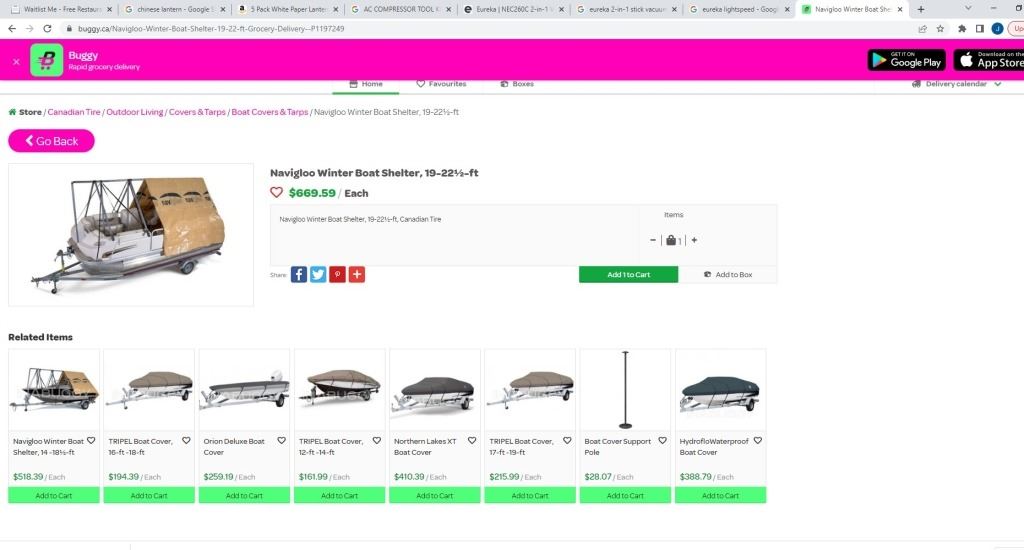Click the Buggy logo in banner
The width and height of the screenshot is (1024, 550).
click(46, 61)
